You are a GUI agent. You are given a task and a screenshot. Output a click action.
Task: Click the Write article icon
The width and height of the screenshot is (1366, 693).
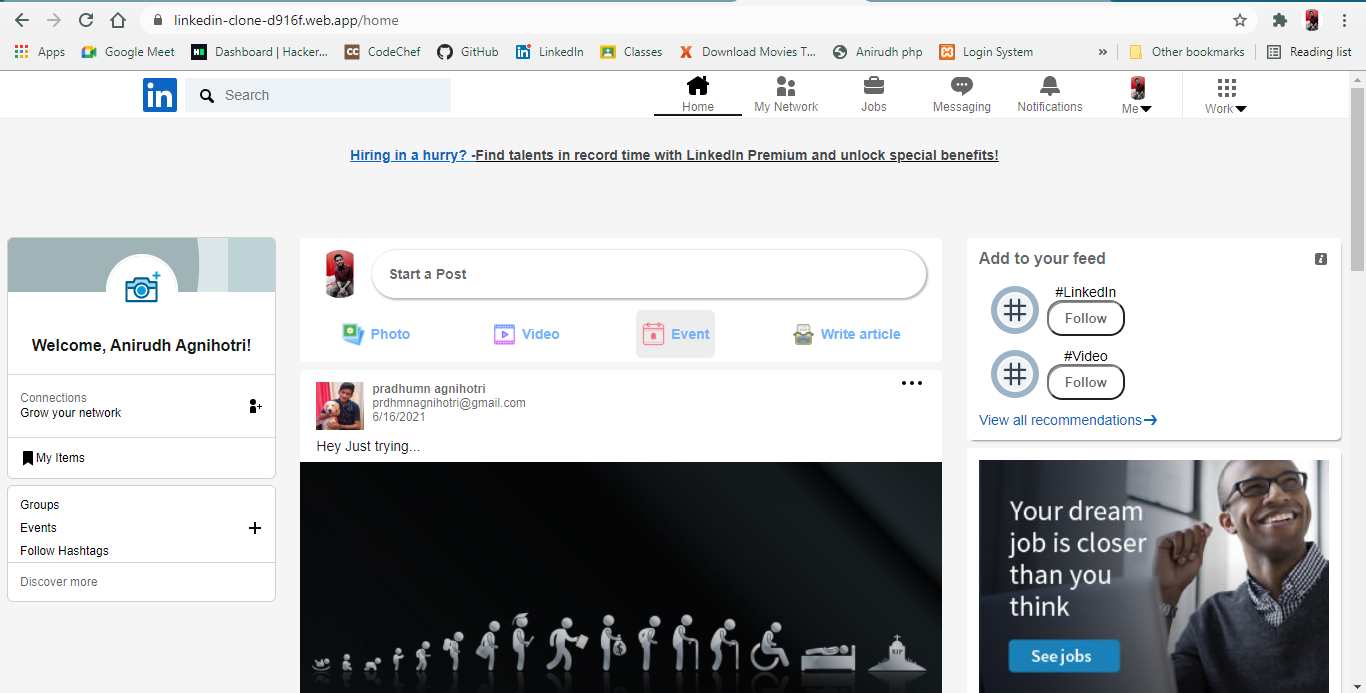click(804, 333)
